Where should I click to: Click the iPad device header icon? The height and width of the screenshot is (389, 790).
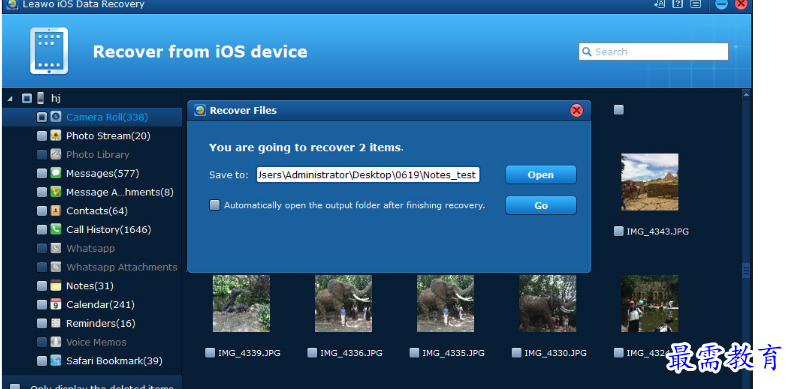point(49,51)
